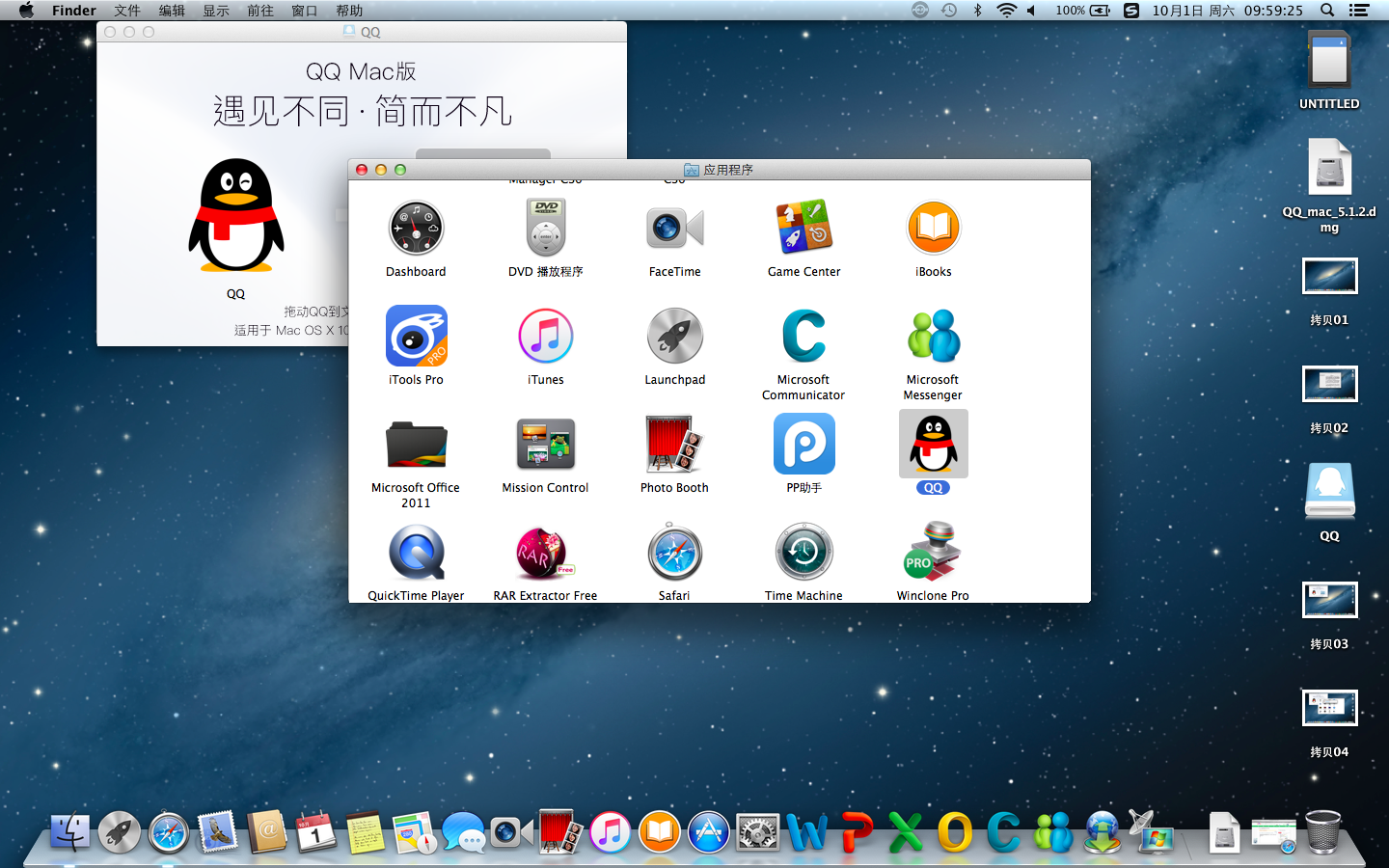Select the highlighted QQ app in 应用程序

[x=934, y=444]
